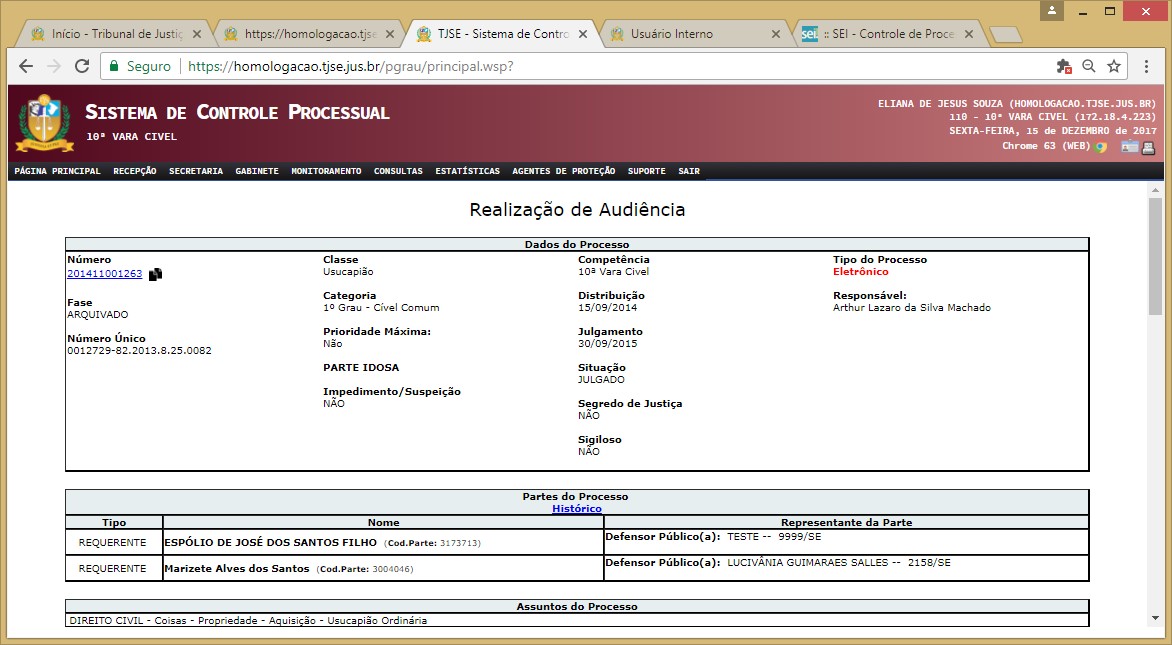Click the page vertical scrollbar

(x=1155, y=400)
